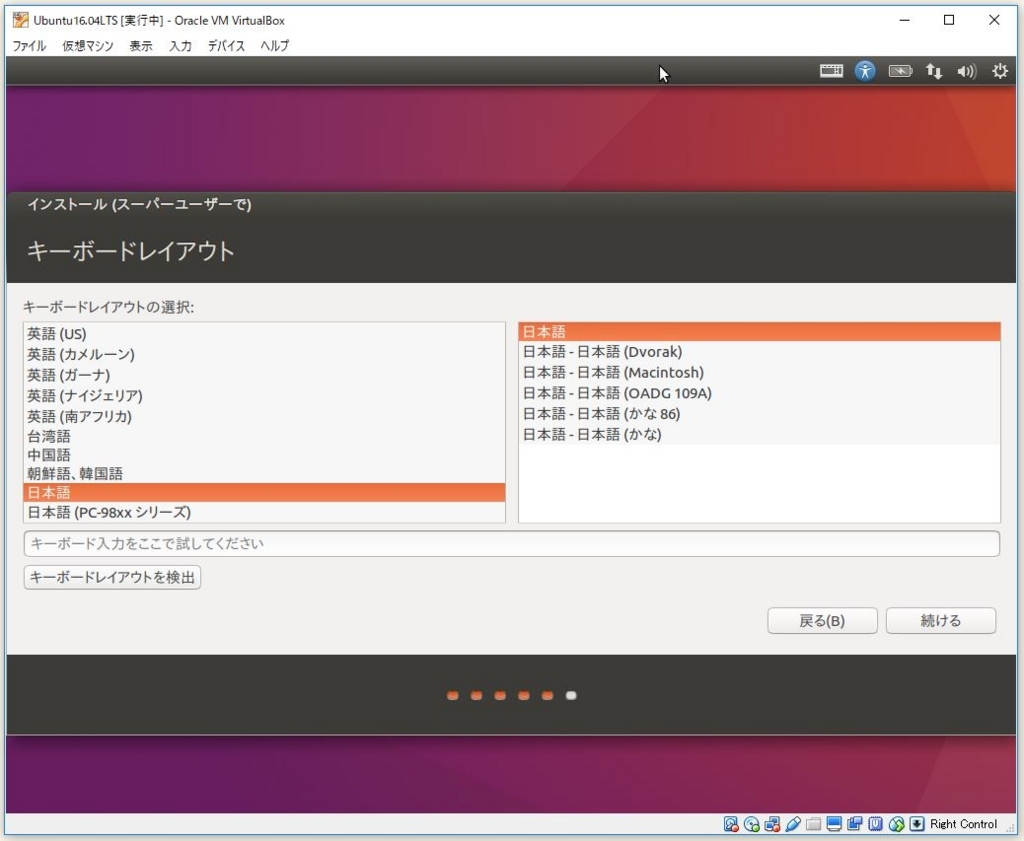Click the video capture status icon
Image resolution: width=1024 pixels, height=841 pixels.
(855, 824)
